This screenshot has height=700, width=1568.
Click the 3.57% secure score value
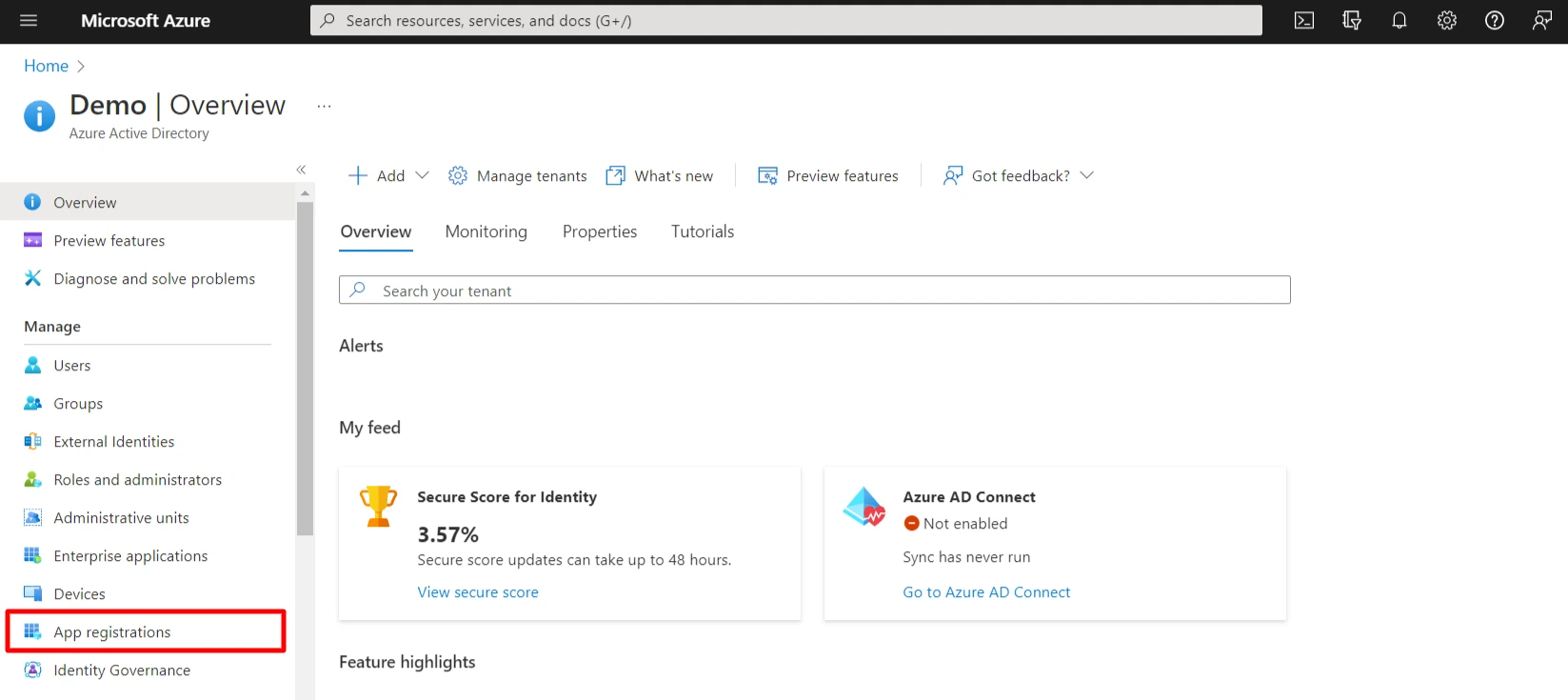coord(448,534)
